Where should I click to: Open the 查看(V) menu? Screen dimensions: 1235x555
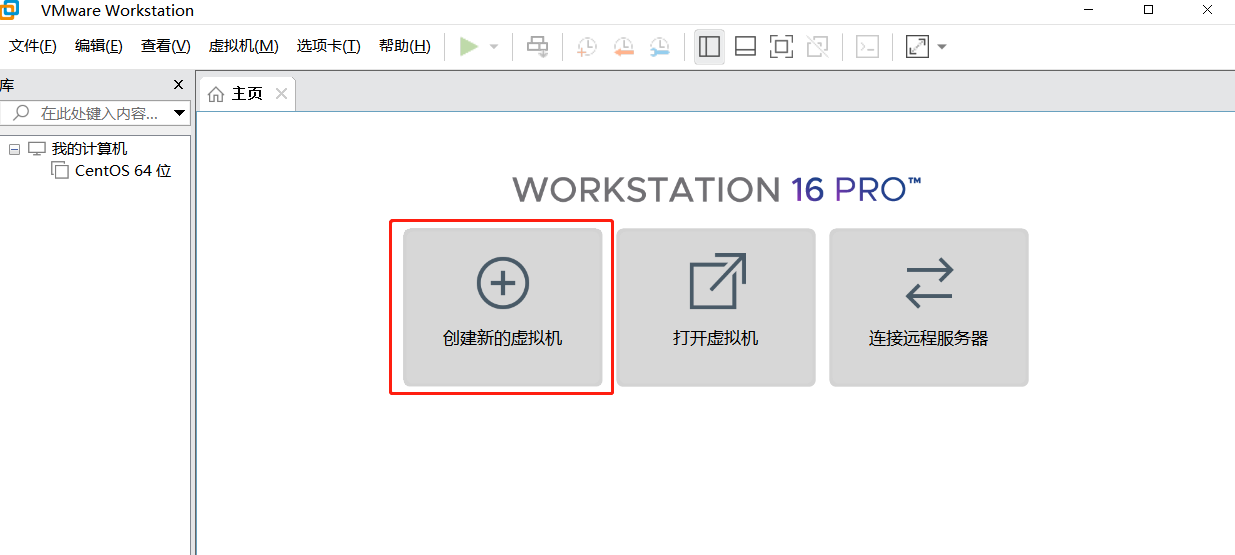166,46
